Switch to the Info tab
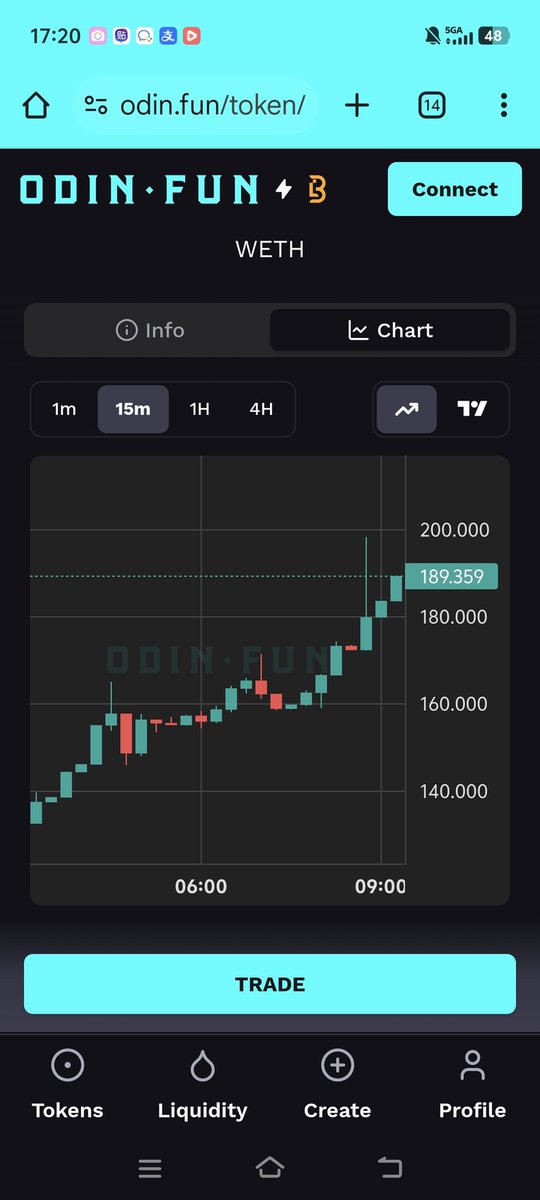The image size is (540, 1200). (150, 330)
